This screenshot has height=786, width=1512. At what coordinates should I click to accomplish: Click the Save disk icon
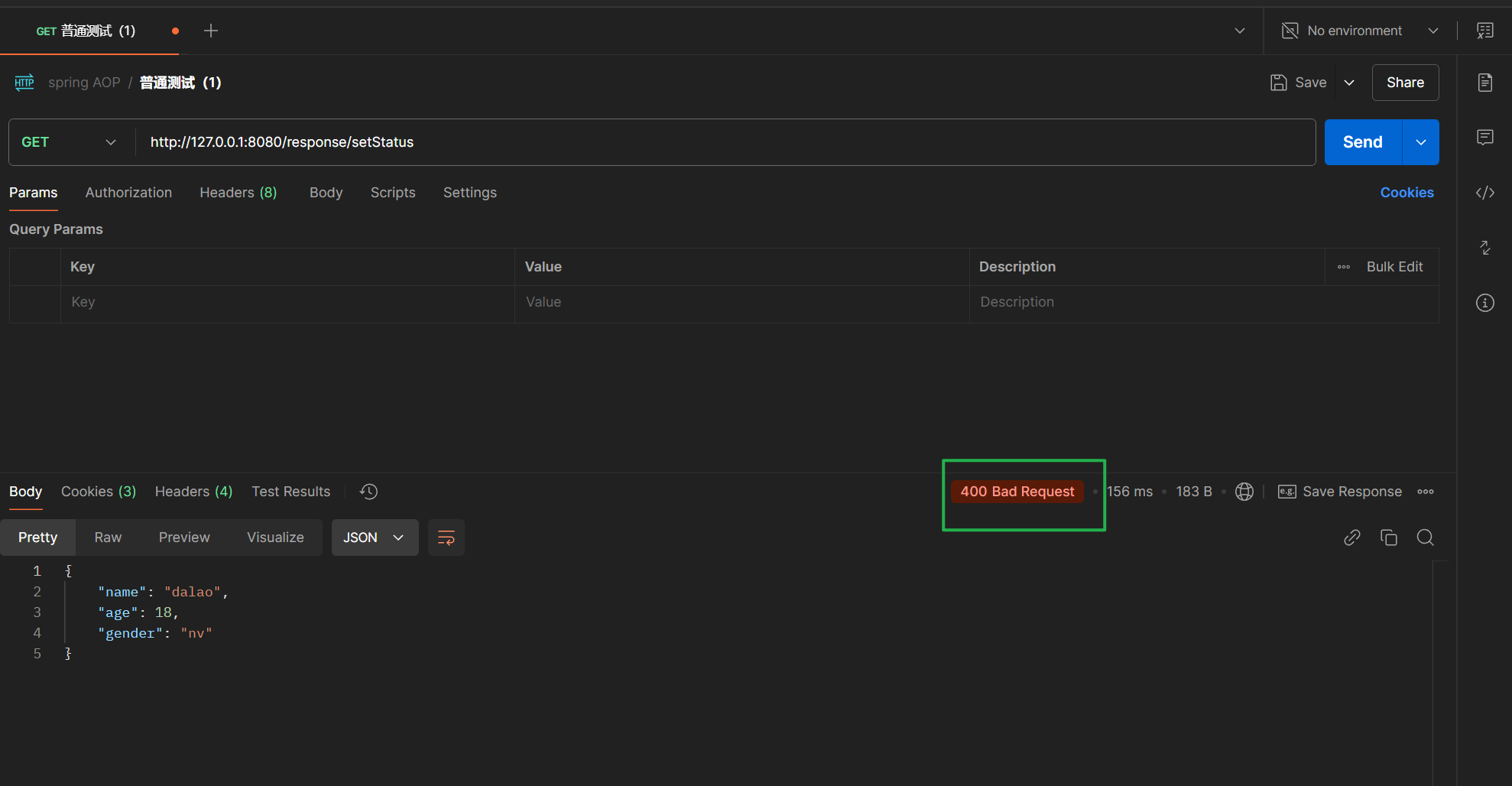point(1278,83)
